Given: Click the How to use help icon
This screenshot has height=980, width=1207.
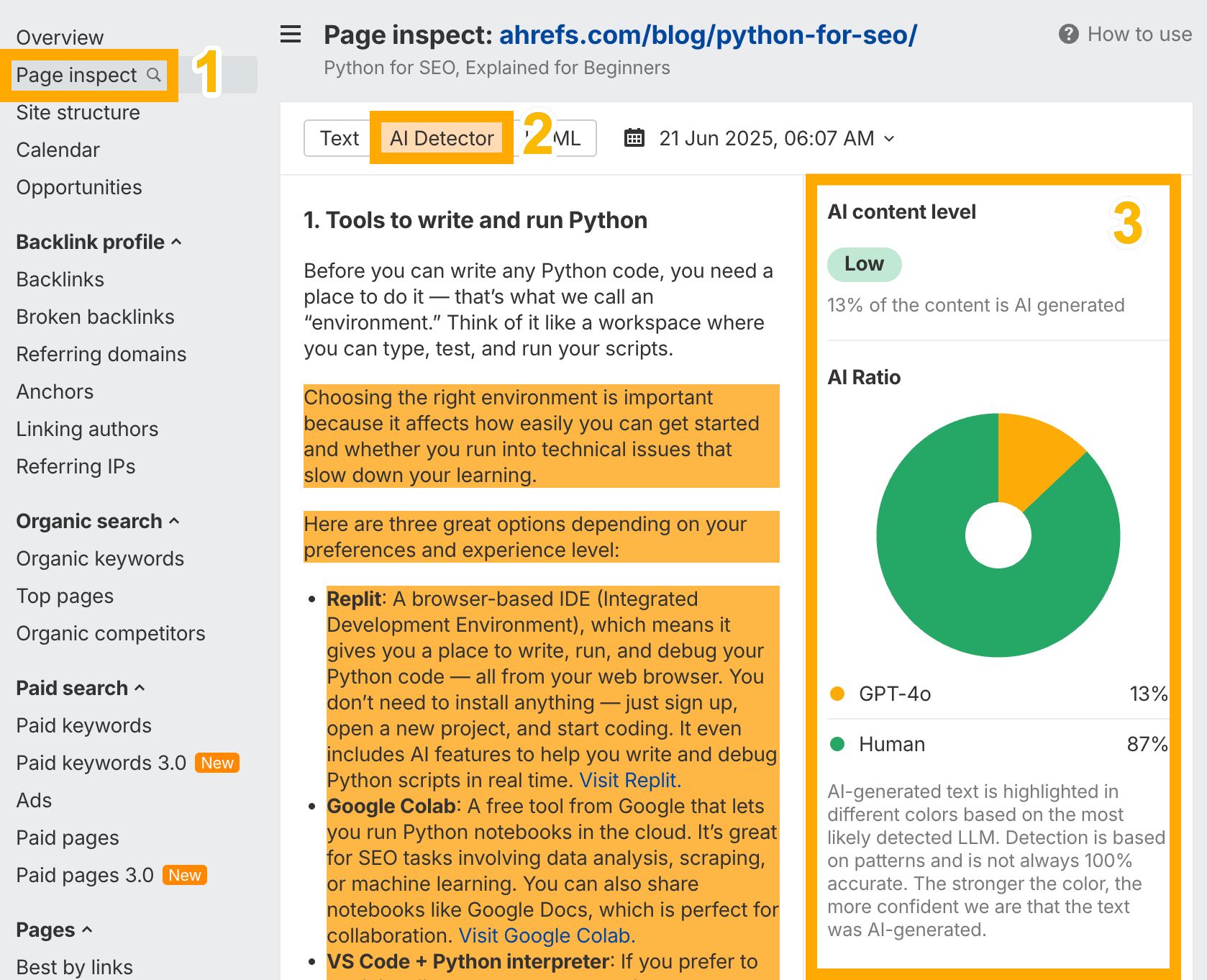Looking at the screenshot, I should 1068,33.
